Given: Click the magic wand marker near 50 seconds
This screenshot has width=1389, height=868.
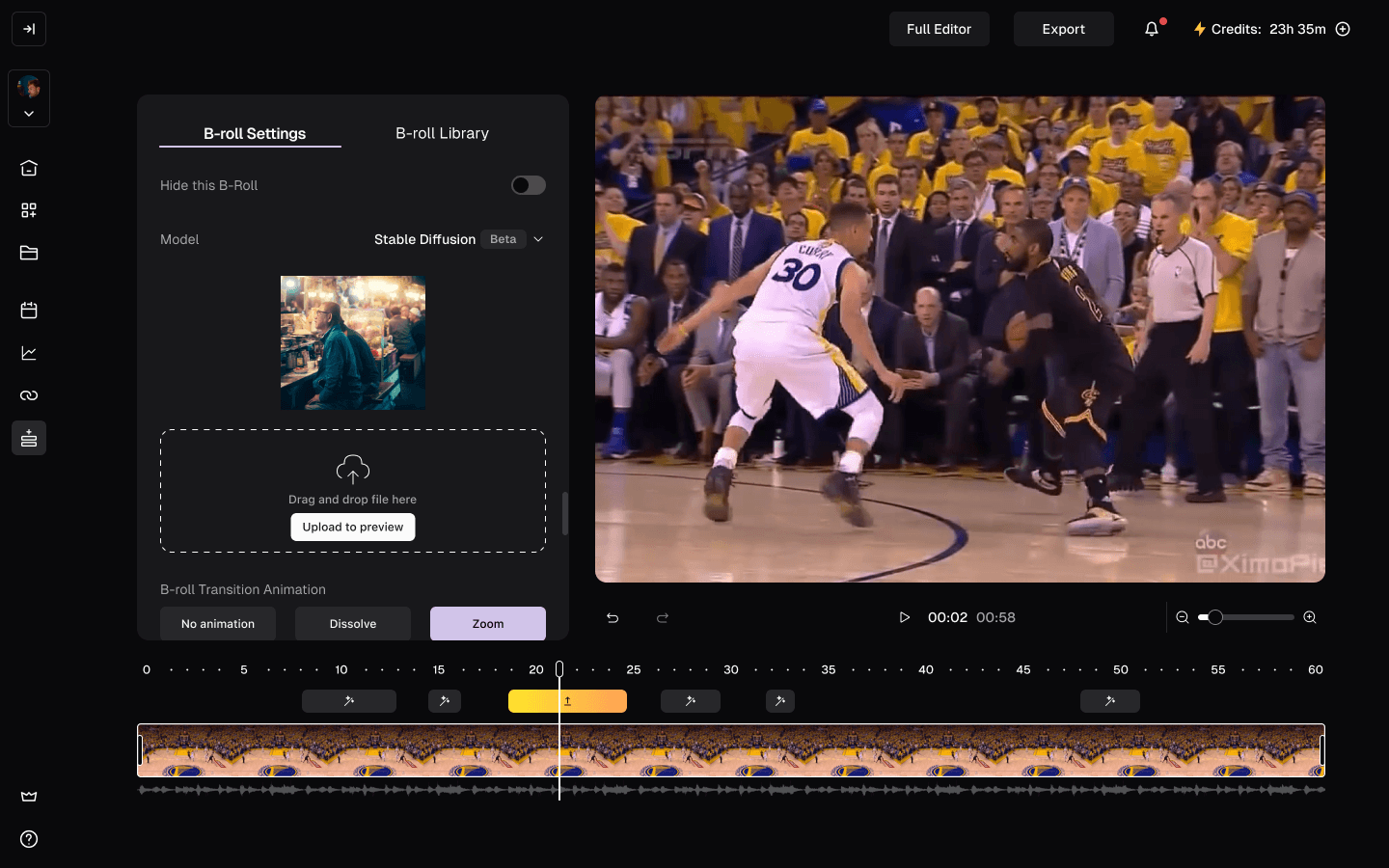Looking at the screenshot, I should 1110,701.
